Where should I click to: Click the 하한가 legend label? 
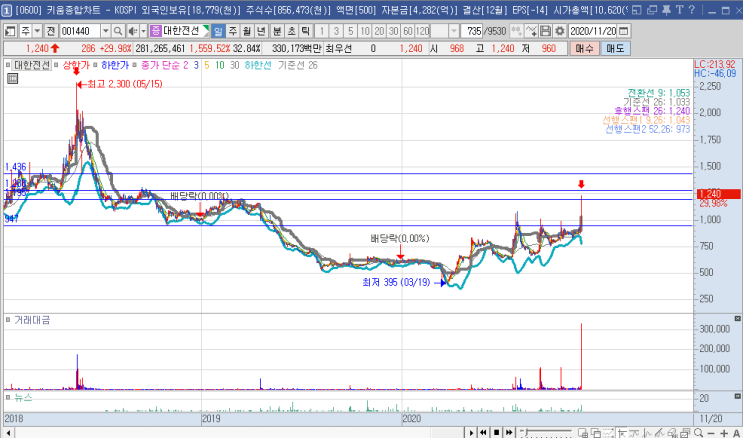(x=115, y=65)
